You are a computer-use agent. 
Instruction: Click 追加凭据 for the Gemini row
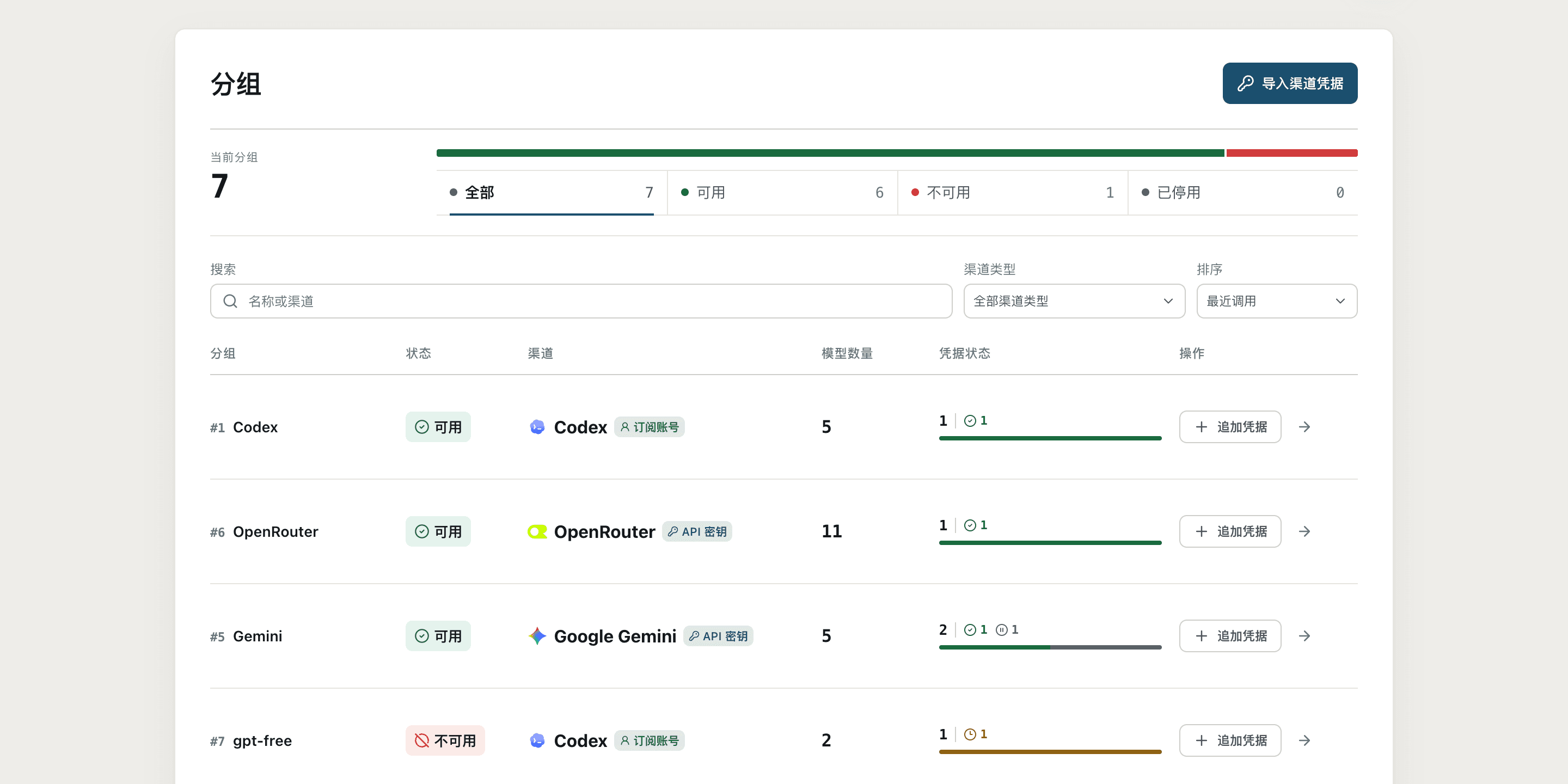1229,636
